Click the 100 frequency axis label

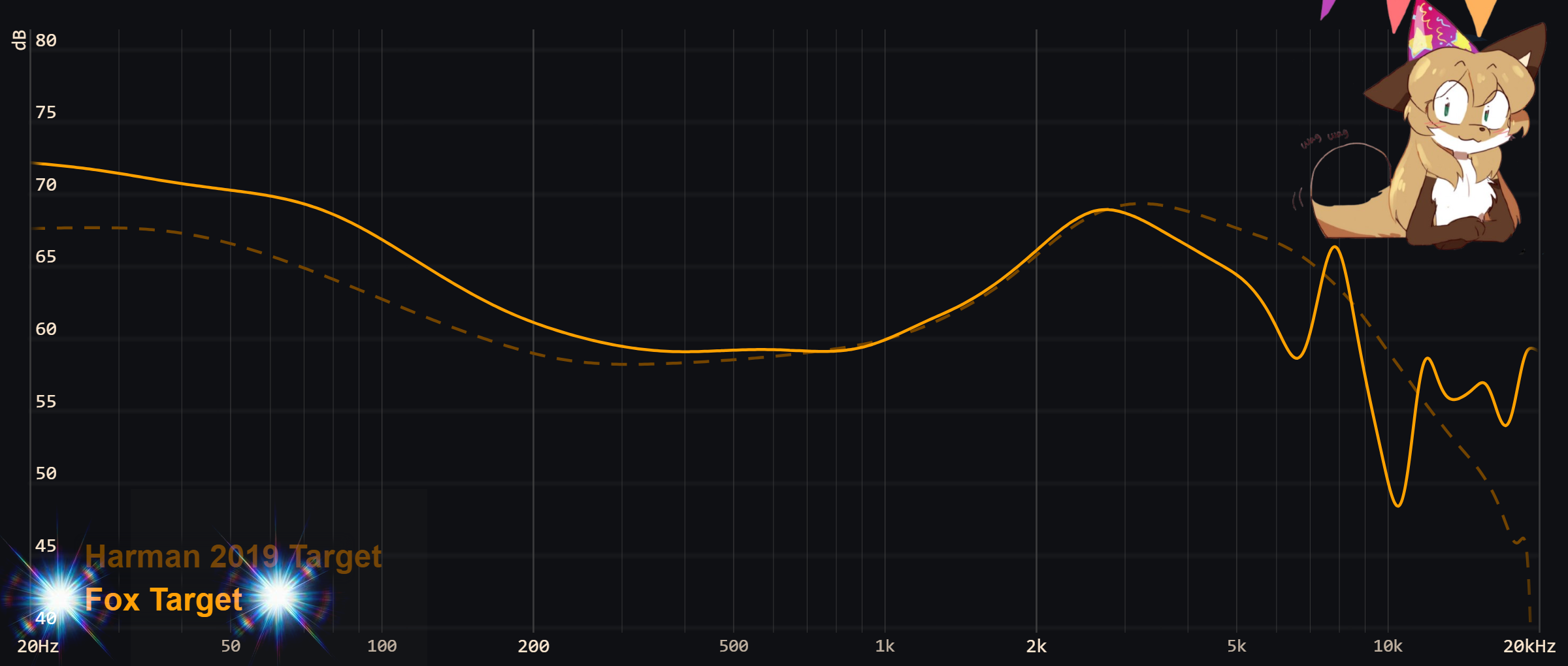click(382, 646)
